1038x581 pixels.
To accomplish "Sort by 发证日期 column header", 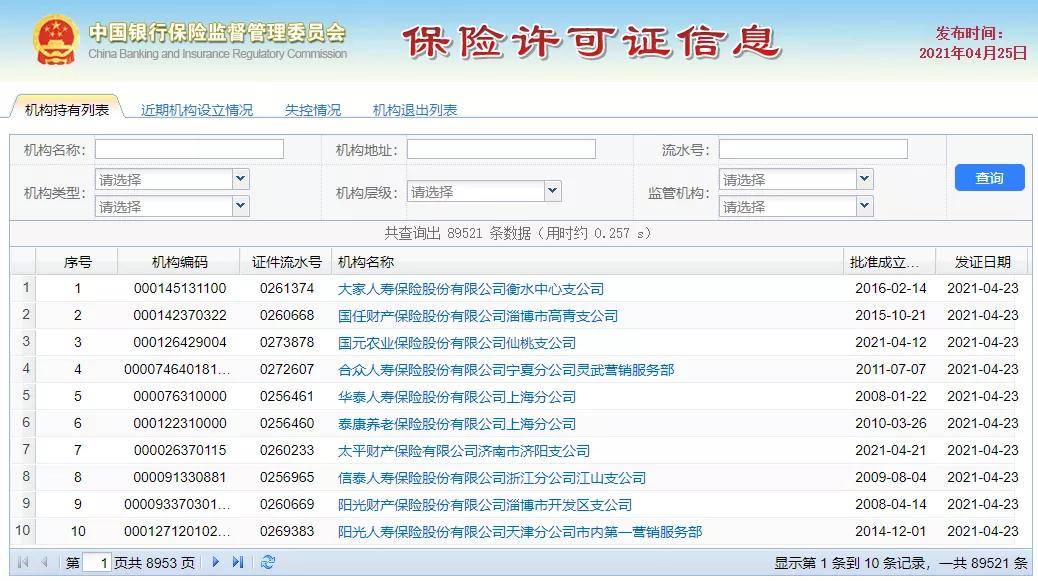I will [x=982, y=262].
